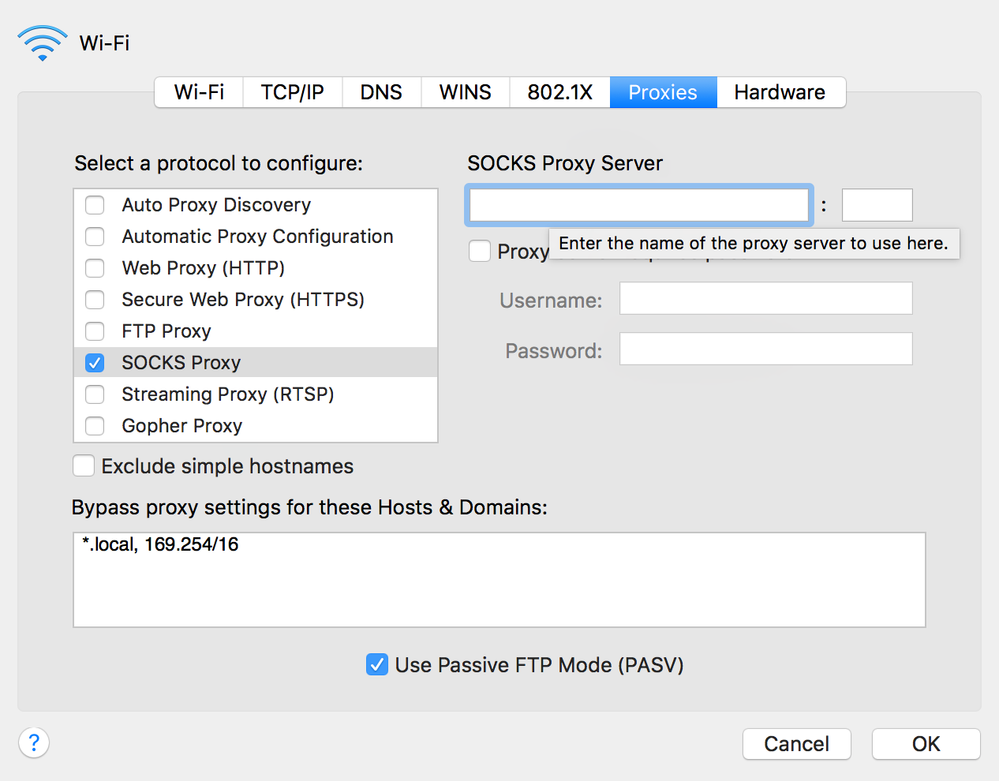Screen dimensions: 999x781
Task: Toggle Exclude simple hostnames
Action: tap(84, 466)
